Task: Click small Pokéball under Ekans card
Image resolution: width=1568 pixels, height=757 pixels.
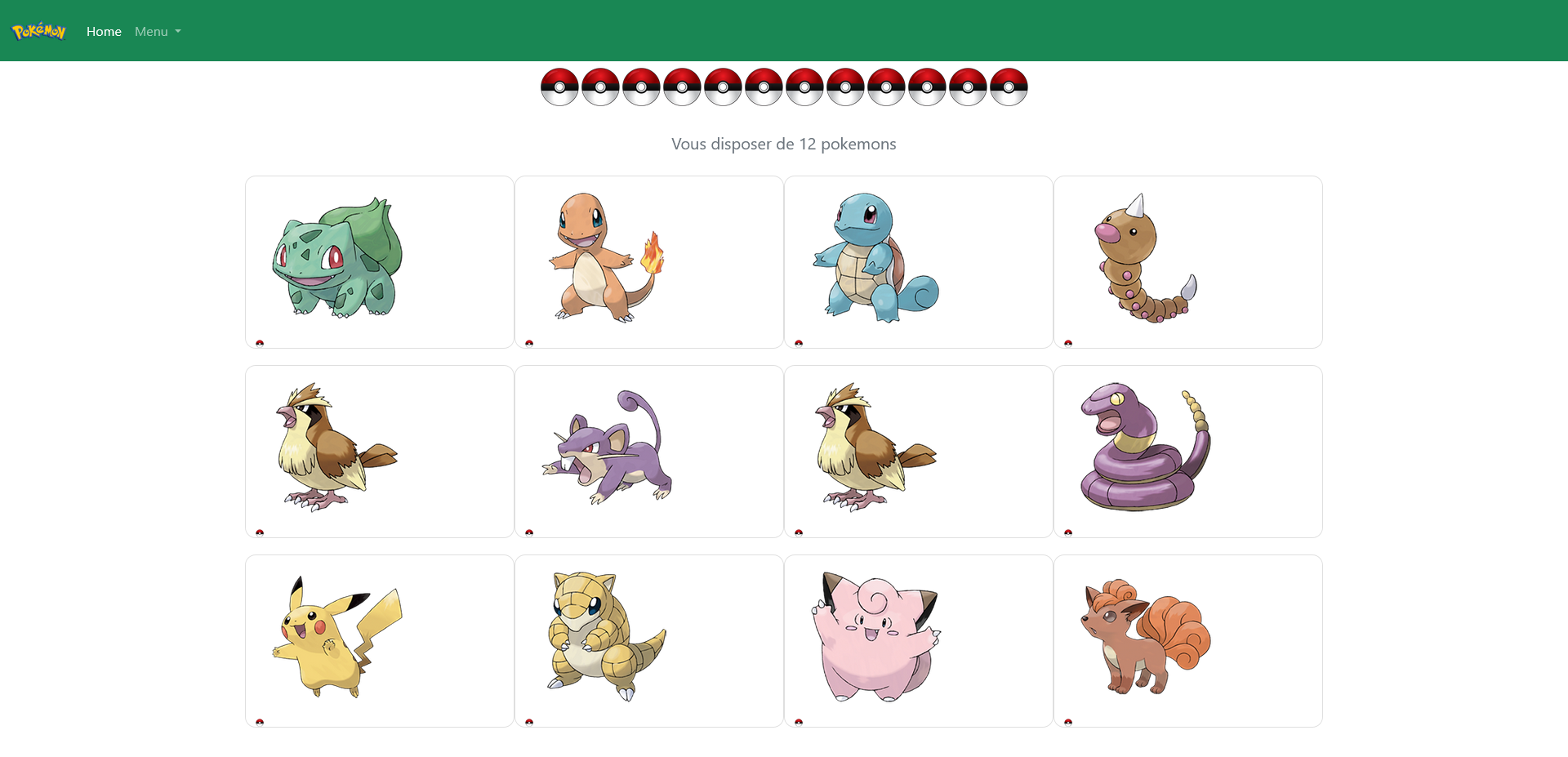Action: tap(1068, 532)
